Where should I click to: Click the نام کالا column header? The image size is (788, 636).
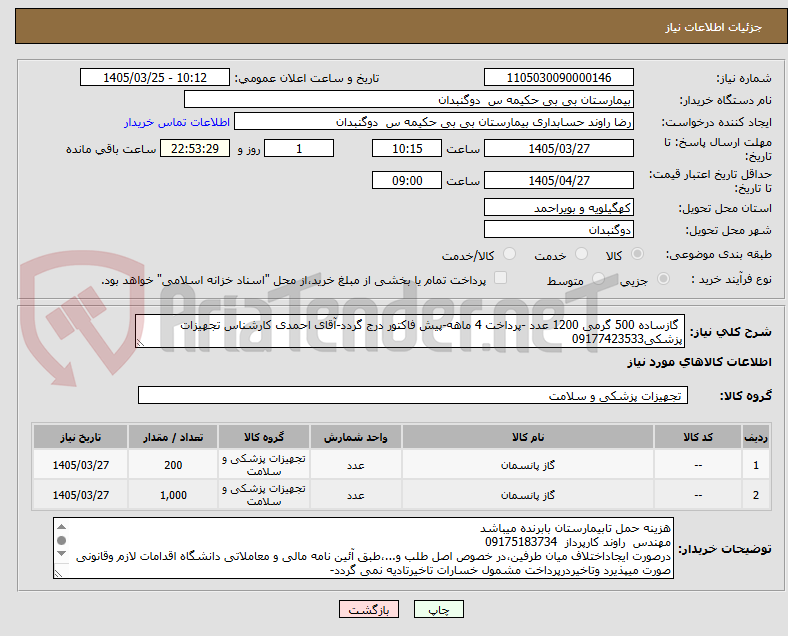click(x=528, y=437)
